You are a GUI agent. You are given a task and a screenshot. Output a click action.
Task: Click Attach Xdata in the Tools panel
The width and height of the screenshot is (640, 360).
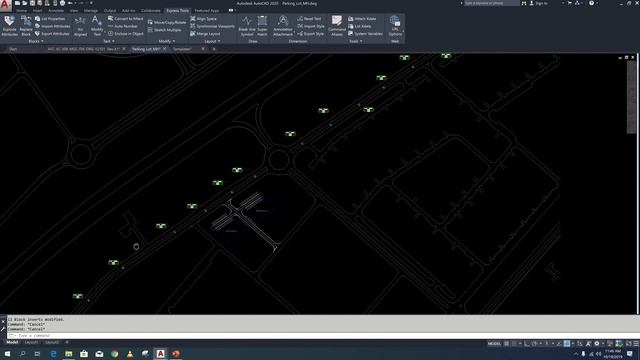pos(362,19)
